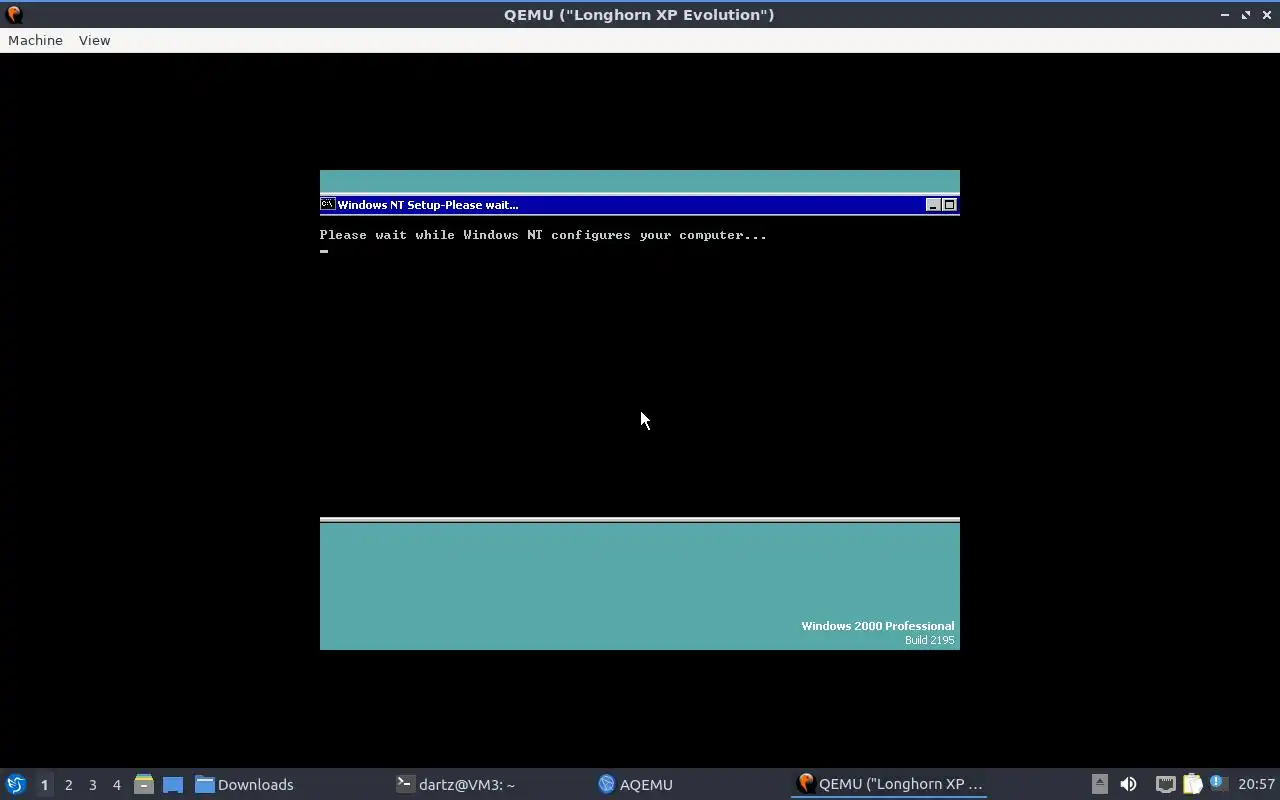Close the QEMU window
Viewport: 1280px width, 800px height.
pos(1267,15)
